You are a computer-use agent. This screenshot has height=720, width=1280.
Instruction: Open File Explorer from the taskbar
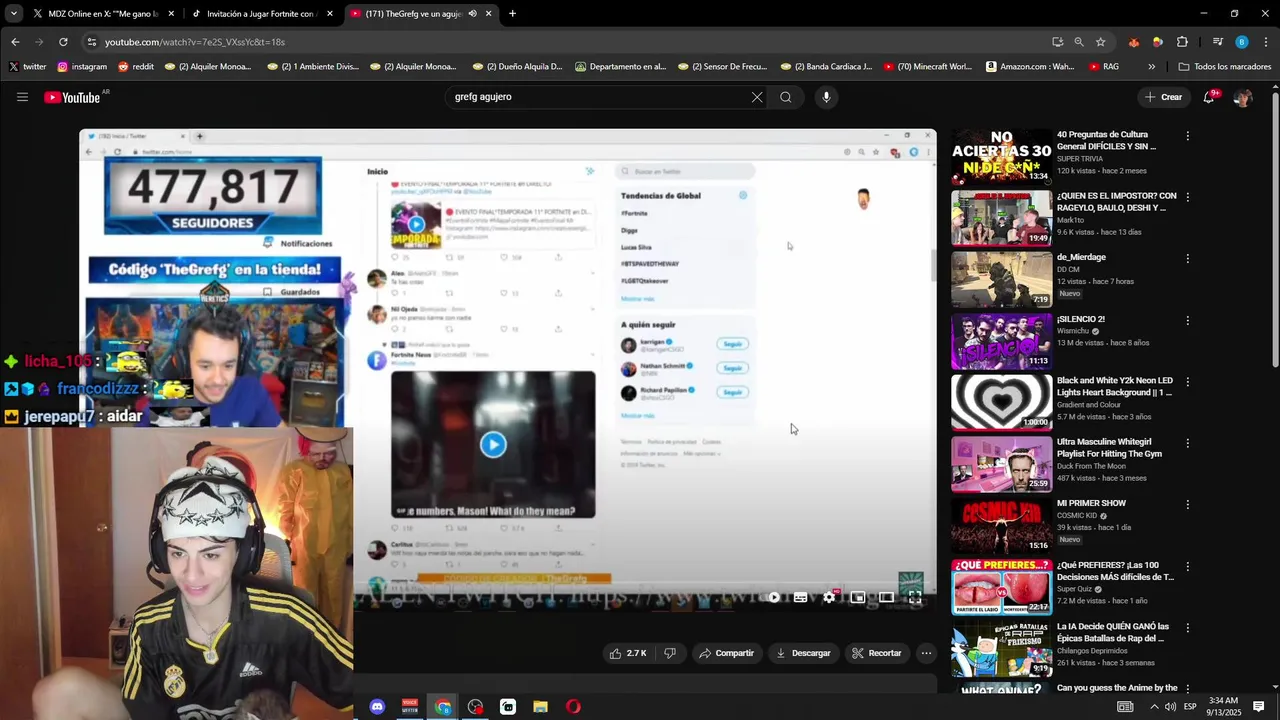coord(540,707)
